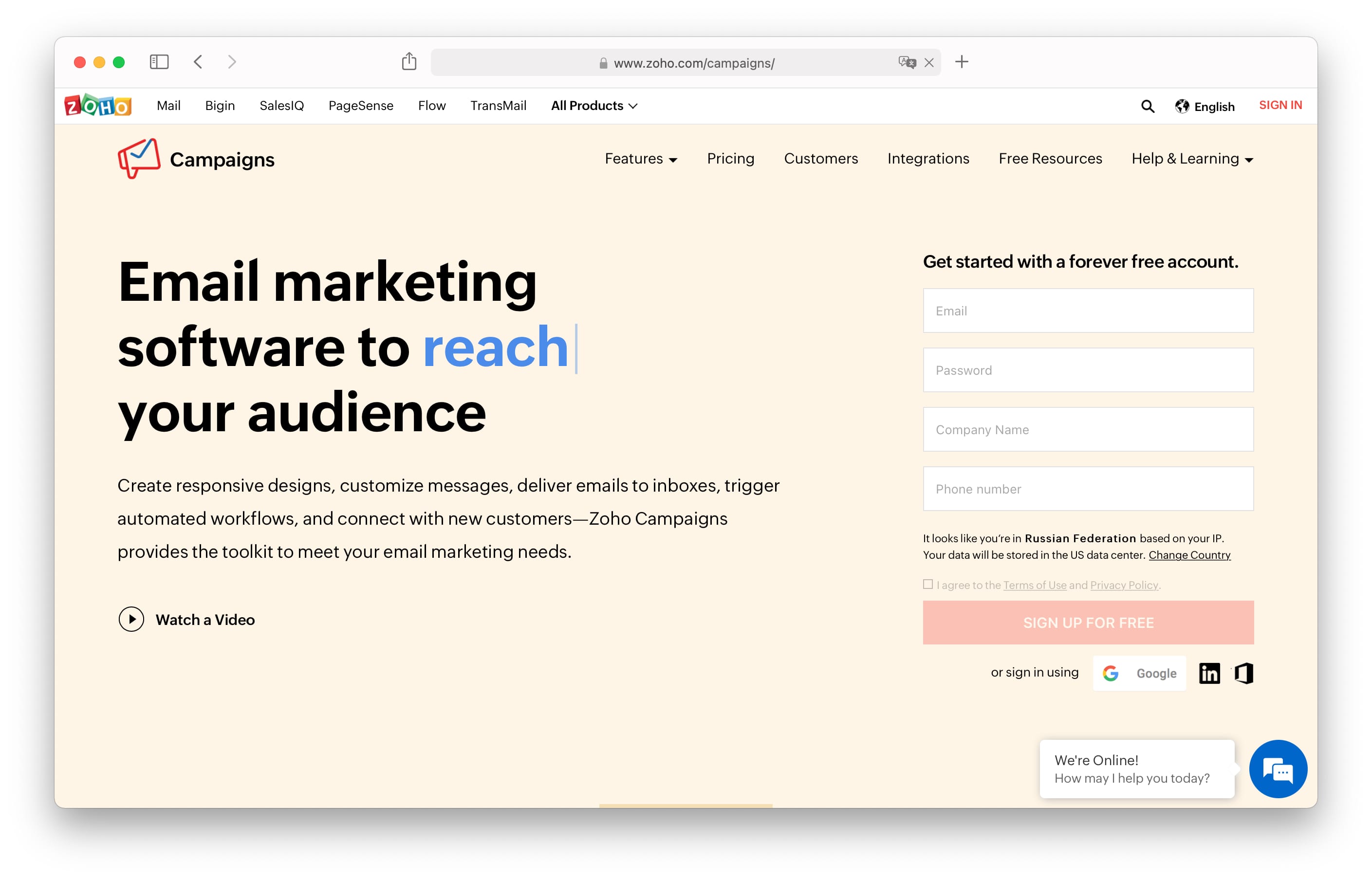
Task: Focus the Company Name input field
Action: pos(1088,429)
